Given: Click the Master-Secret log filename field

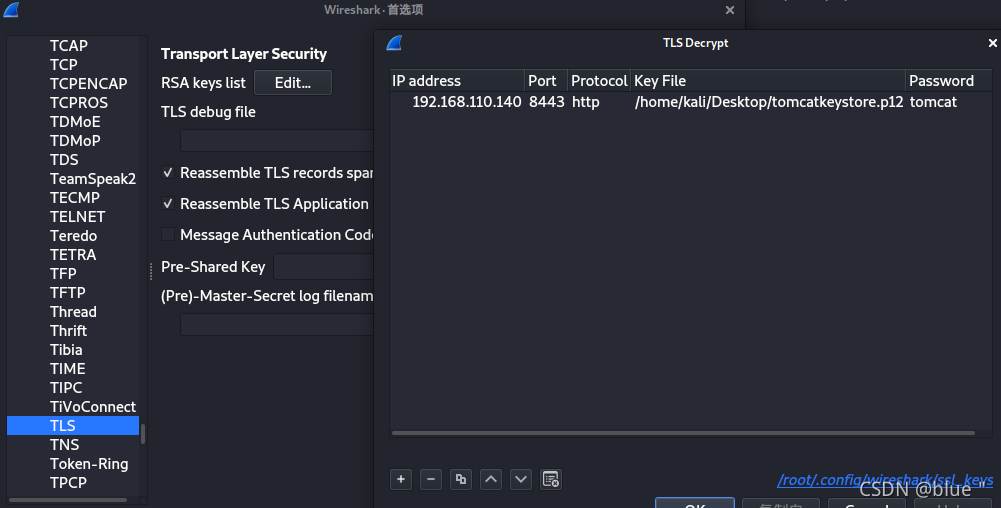Looking at the screenshot, I should click(x=276, y=324).
